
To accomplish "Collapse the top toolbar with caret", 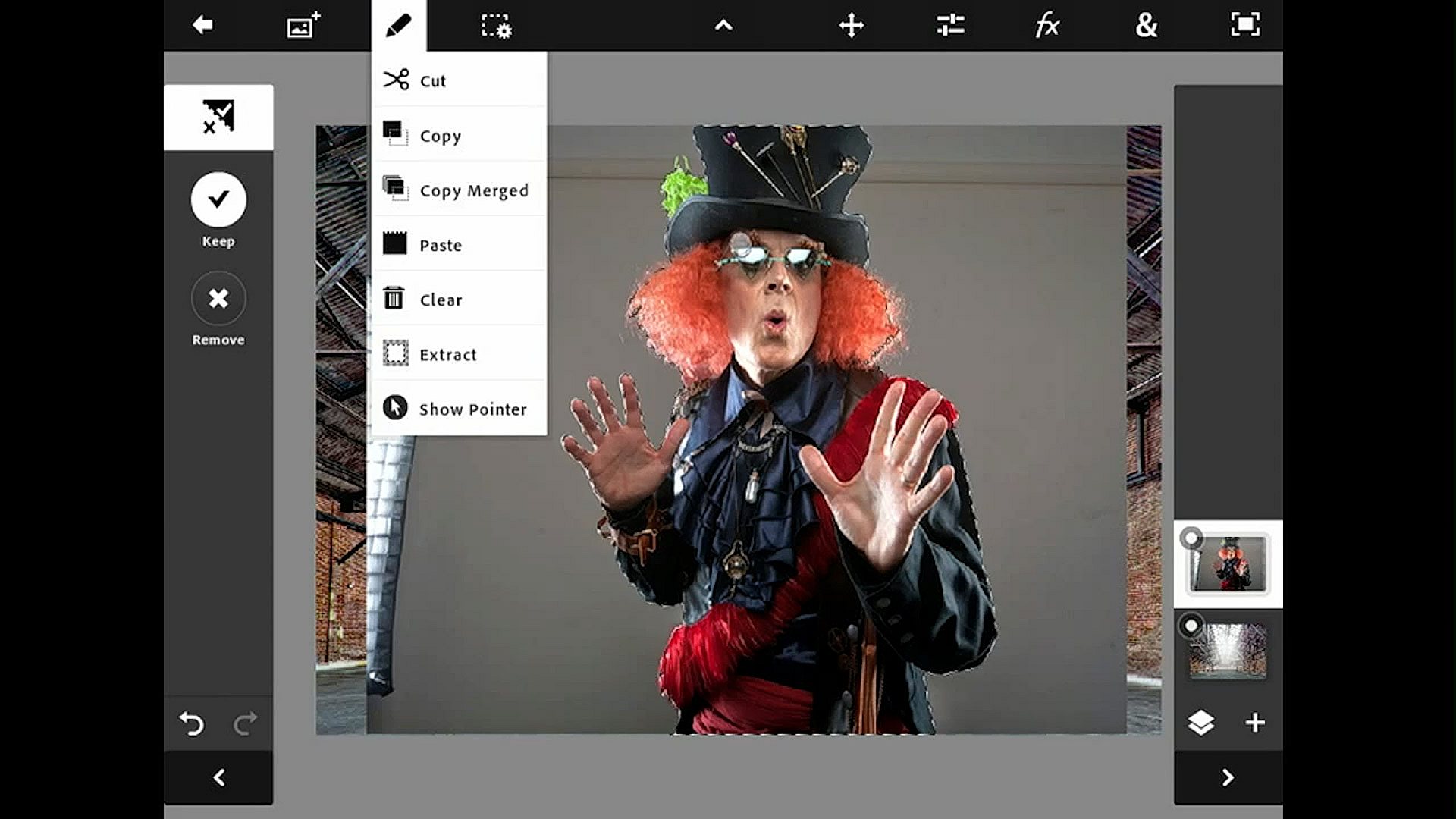I will (x=723, y=26).
